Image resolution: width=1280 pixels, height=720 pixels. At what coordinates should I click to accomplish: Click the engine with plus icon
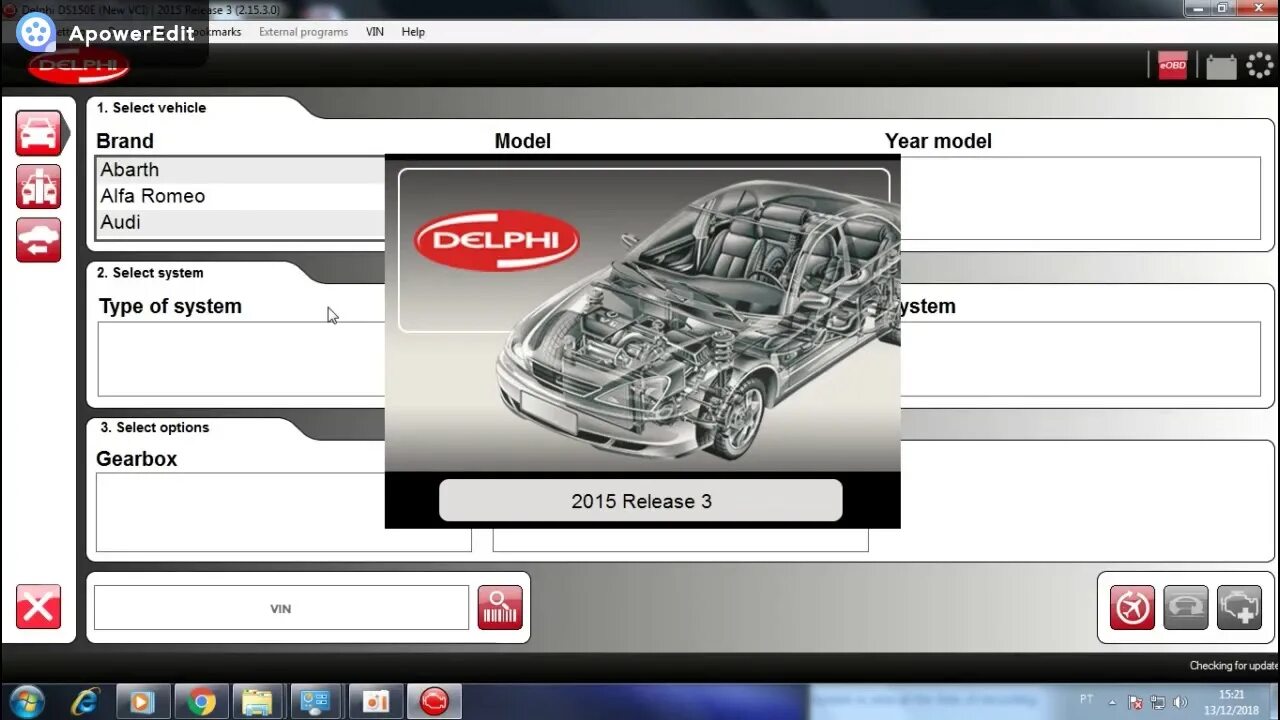pyautogui.click(x=1239, y=607)
